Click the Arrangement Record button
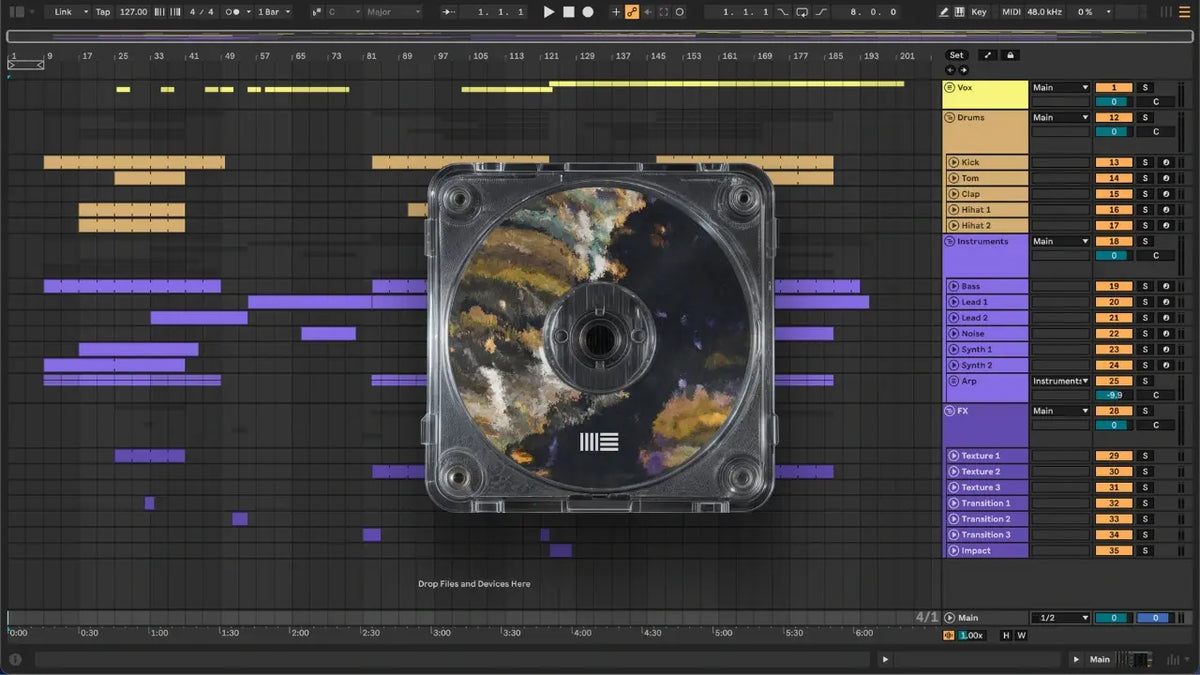The height and width of the screenshot is (675, 1200). point(588,12)
